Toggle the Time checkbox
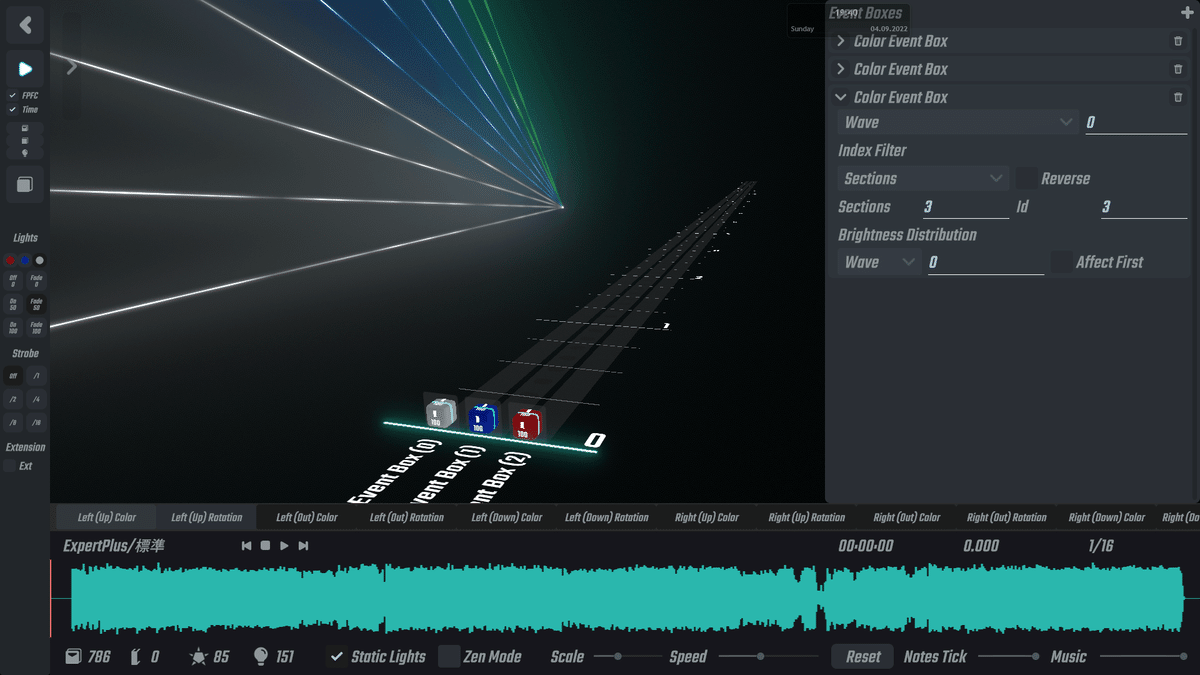The width and height of the screenshot is (1200, 675). (x=12, y=109)
